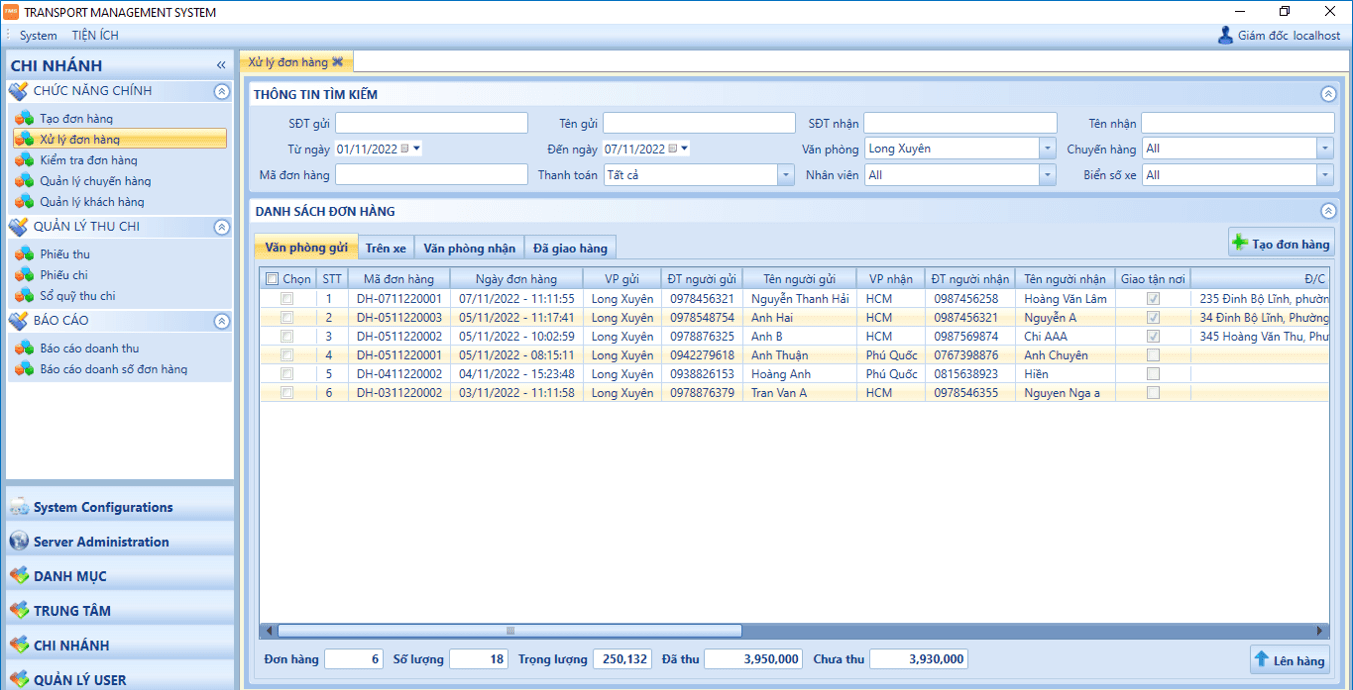Click the green Tạo đơn hàng button

click(x=1281, y=243)
